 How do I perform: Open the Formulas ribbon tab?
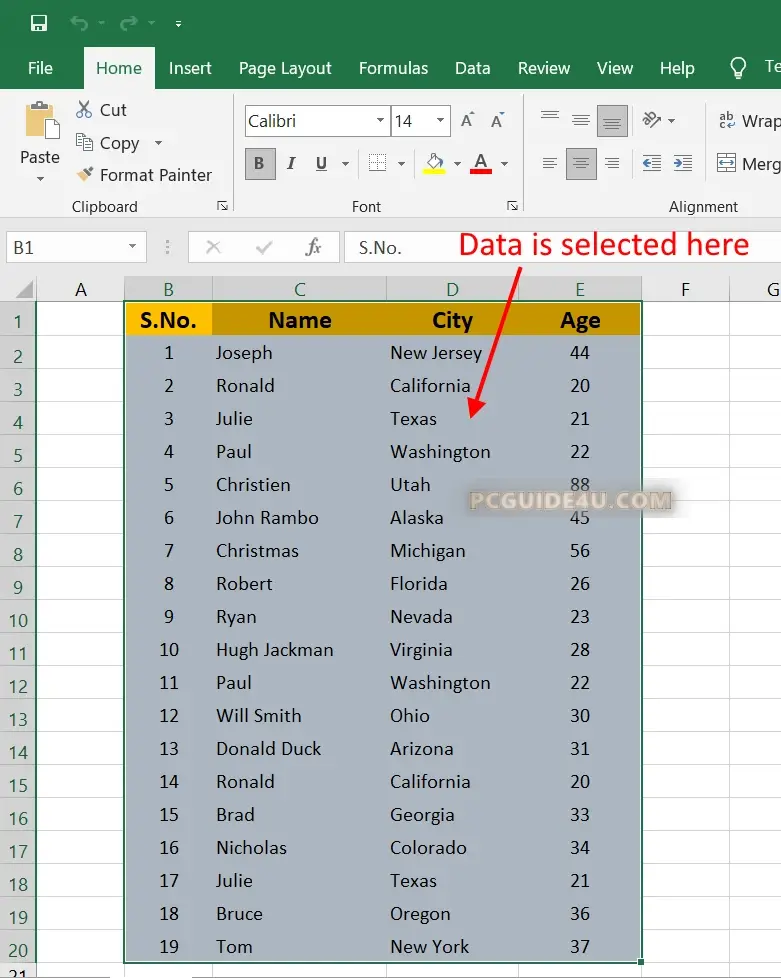[393, 68]
